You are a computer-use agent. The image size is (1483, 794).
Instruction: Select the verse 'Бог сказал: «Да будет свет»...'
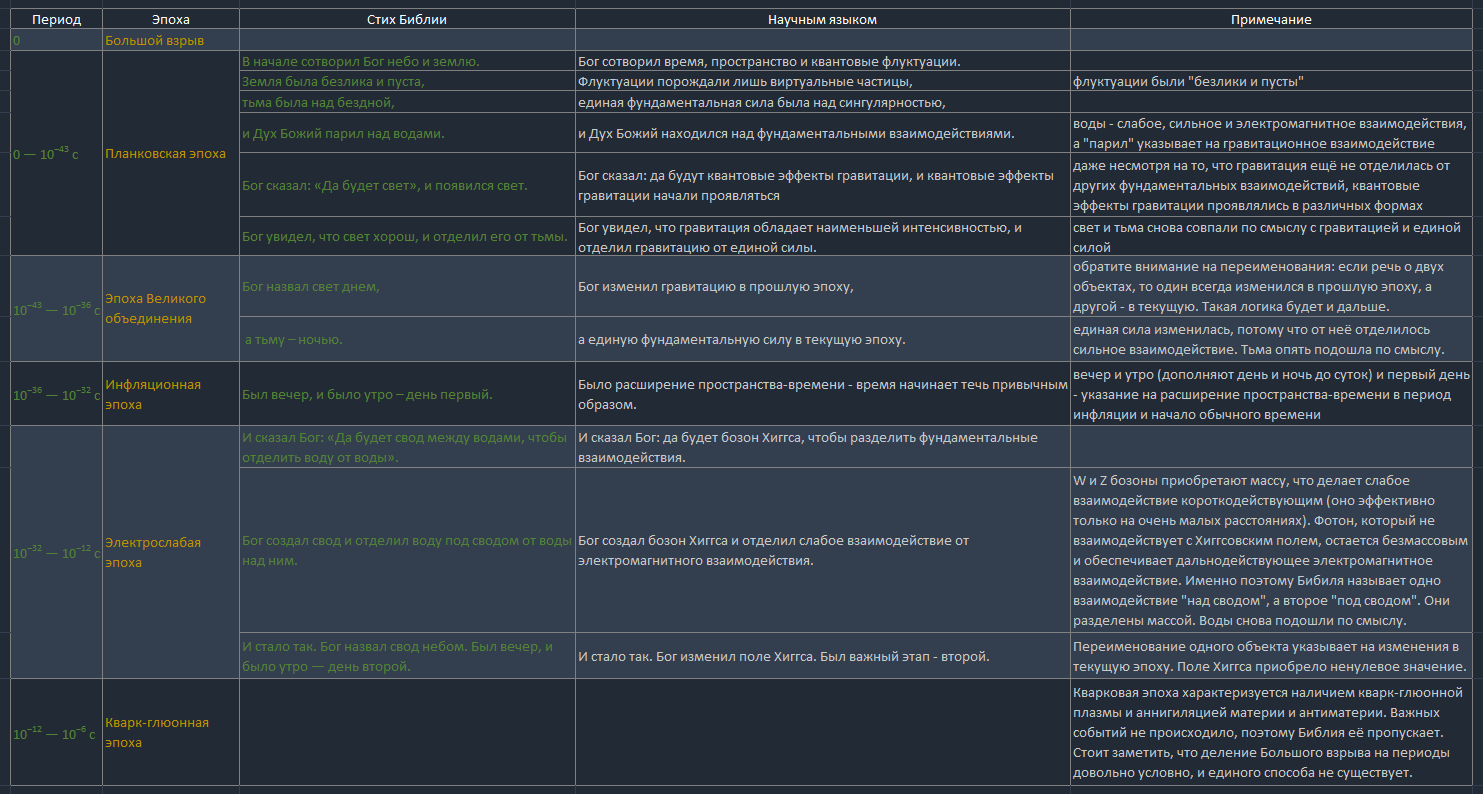pos(407,185)
